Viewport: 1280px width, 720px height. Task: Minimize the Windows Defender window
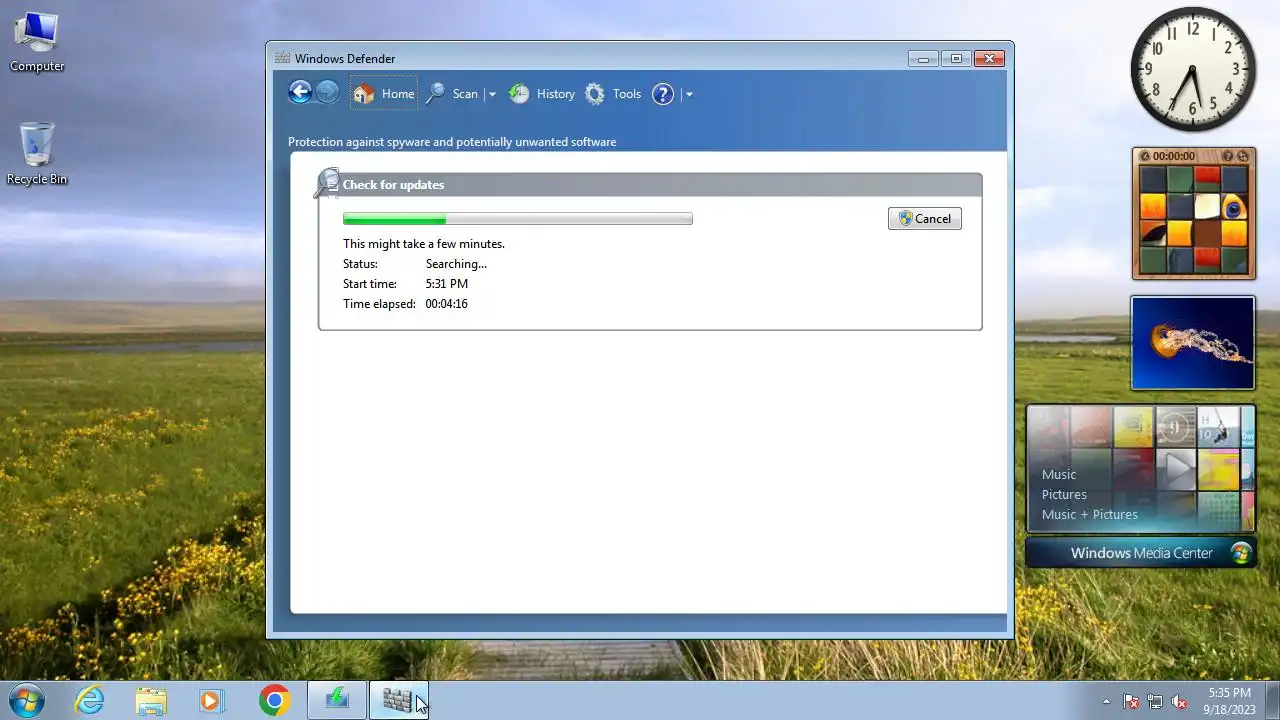pos(923,59)
